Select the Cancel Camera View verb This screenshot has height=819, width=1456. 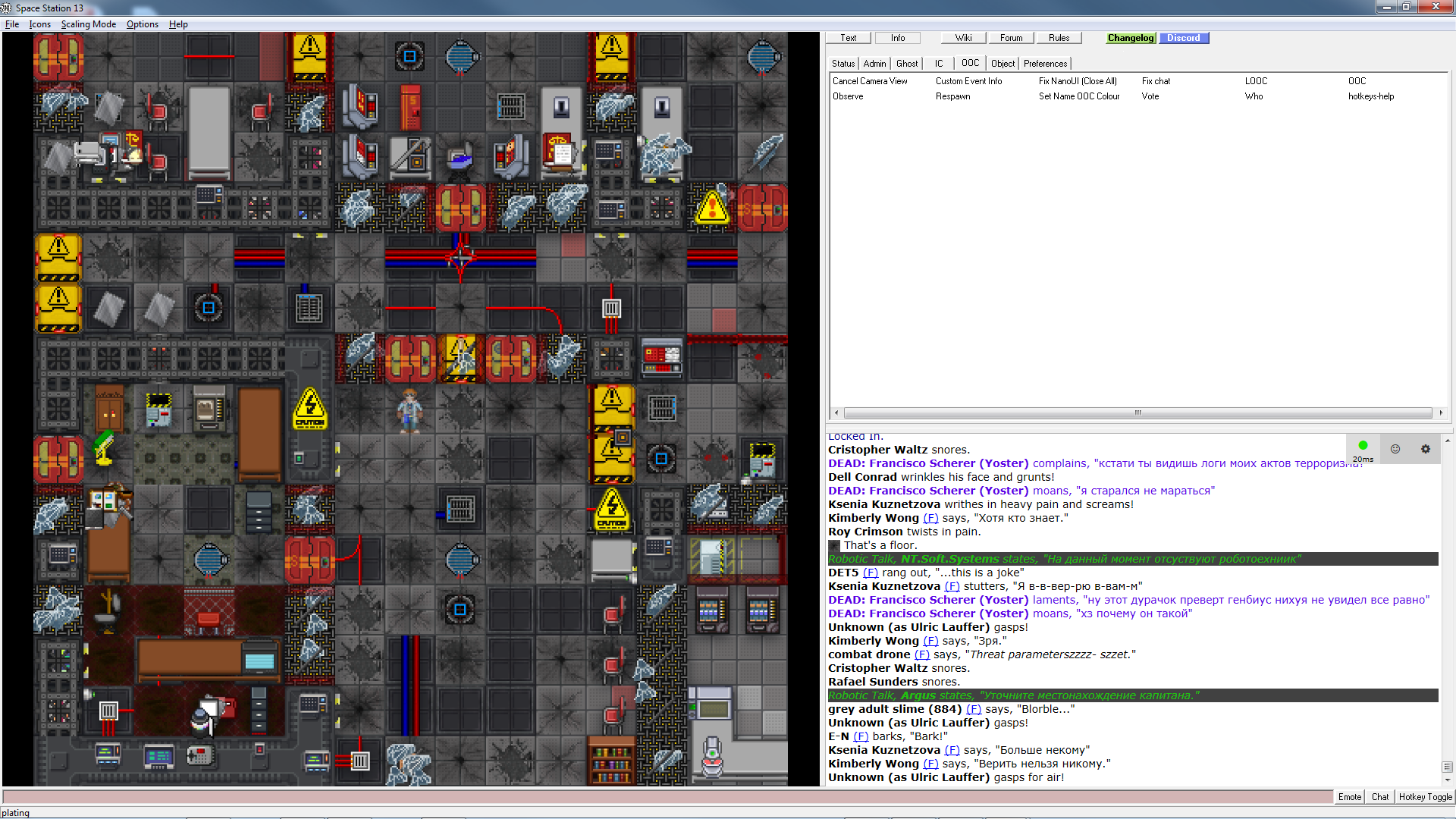[x=870, y=81]
